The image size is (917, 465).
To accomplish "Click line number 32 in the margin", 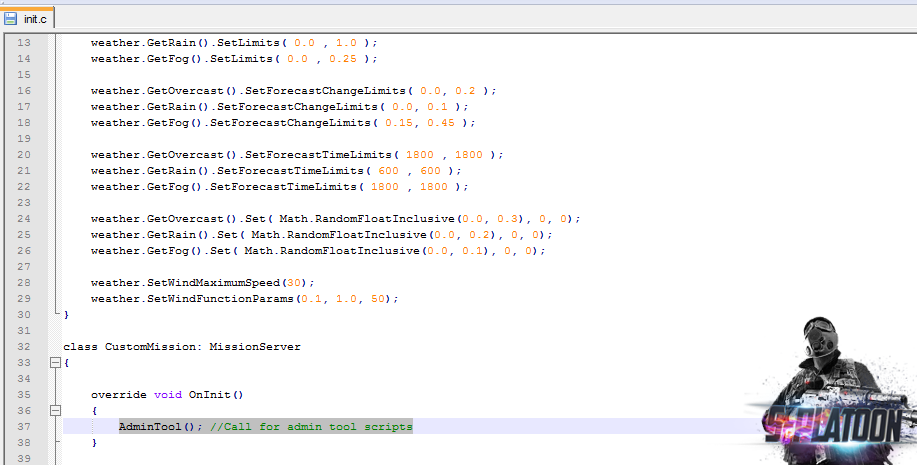I will tap(24, 346).
